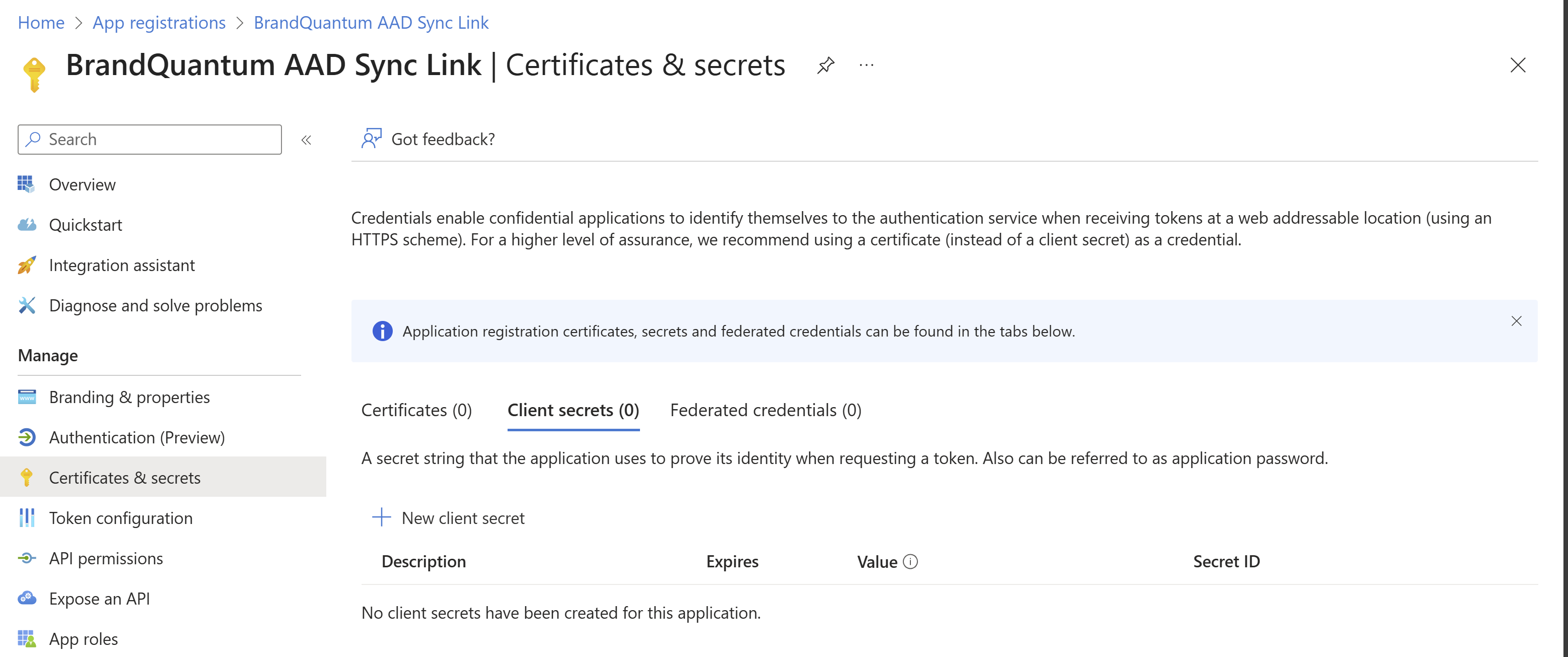Click the Quickstart cloud icon

pos(26,225)
